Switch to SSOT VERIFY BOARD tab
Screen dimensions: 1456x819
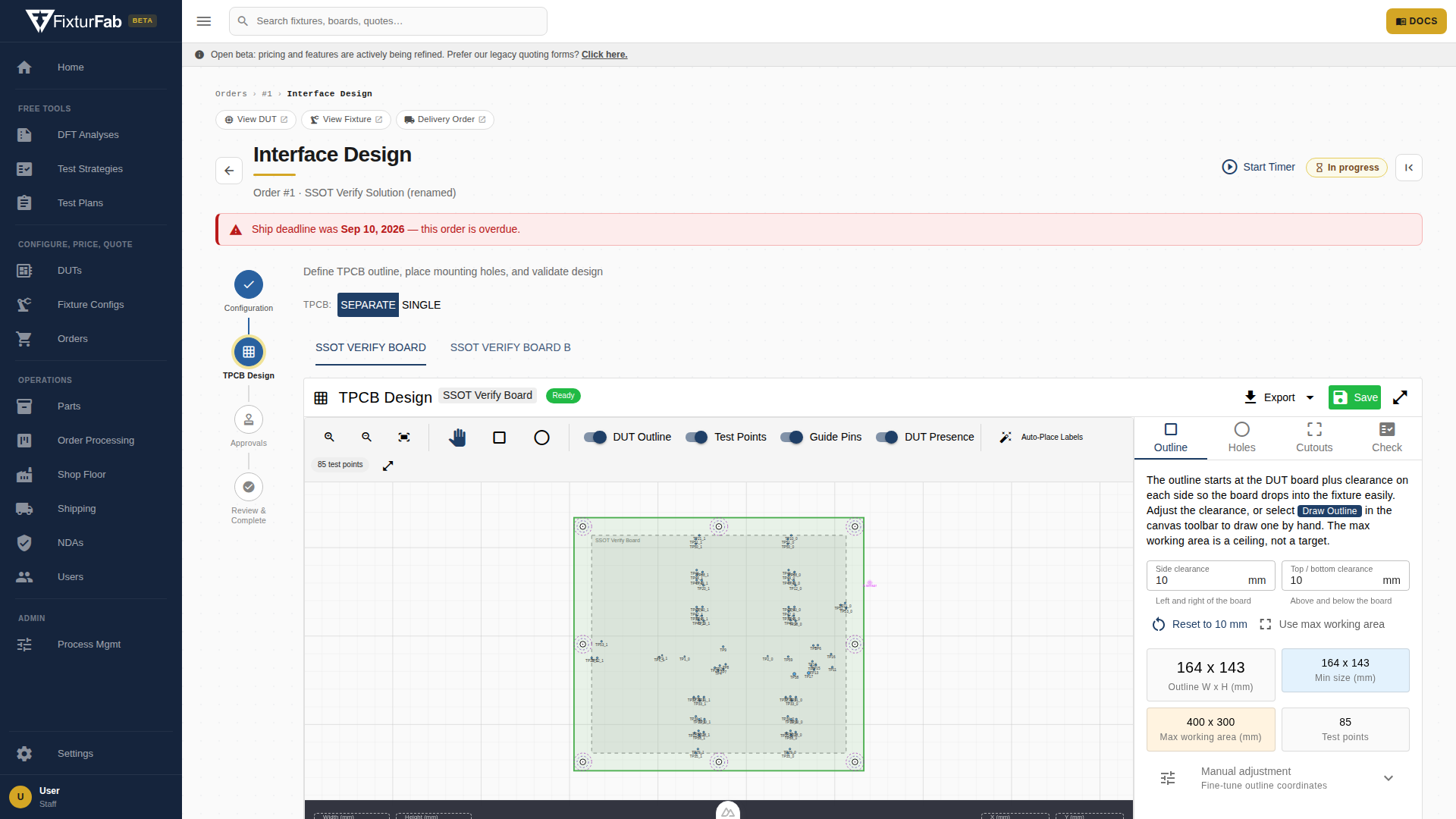click(371, 347)
